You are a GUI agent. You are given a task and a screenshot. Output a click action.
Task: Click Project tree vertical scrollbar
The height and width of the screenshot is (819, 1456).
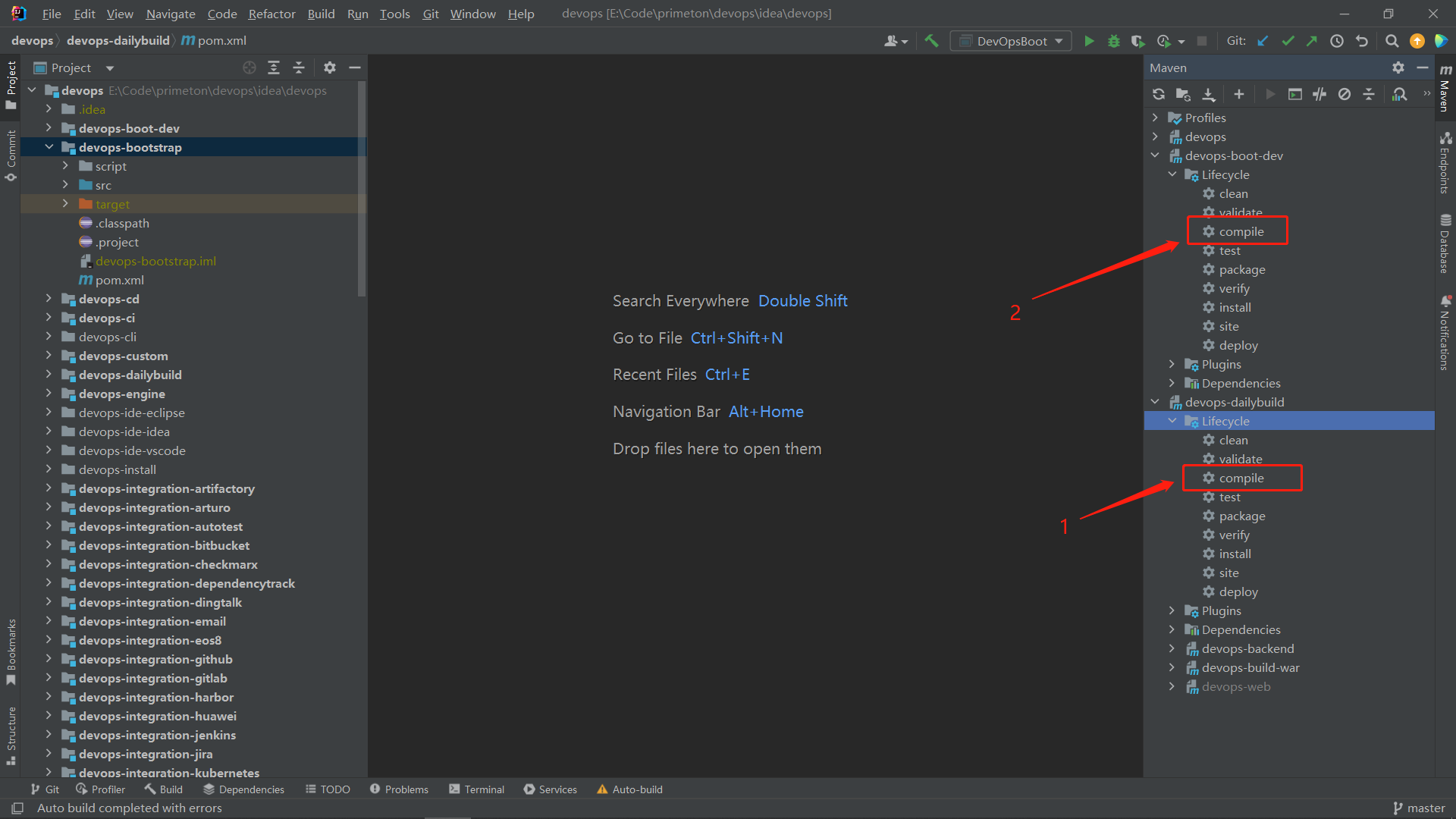(x=362, y=190)
